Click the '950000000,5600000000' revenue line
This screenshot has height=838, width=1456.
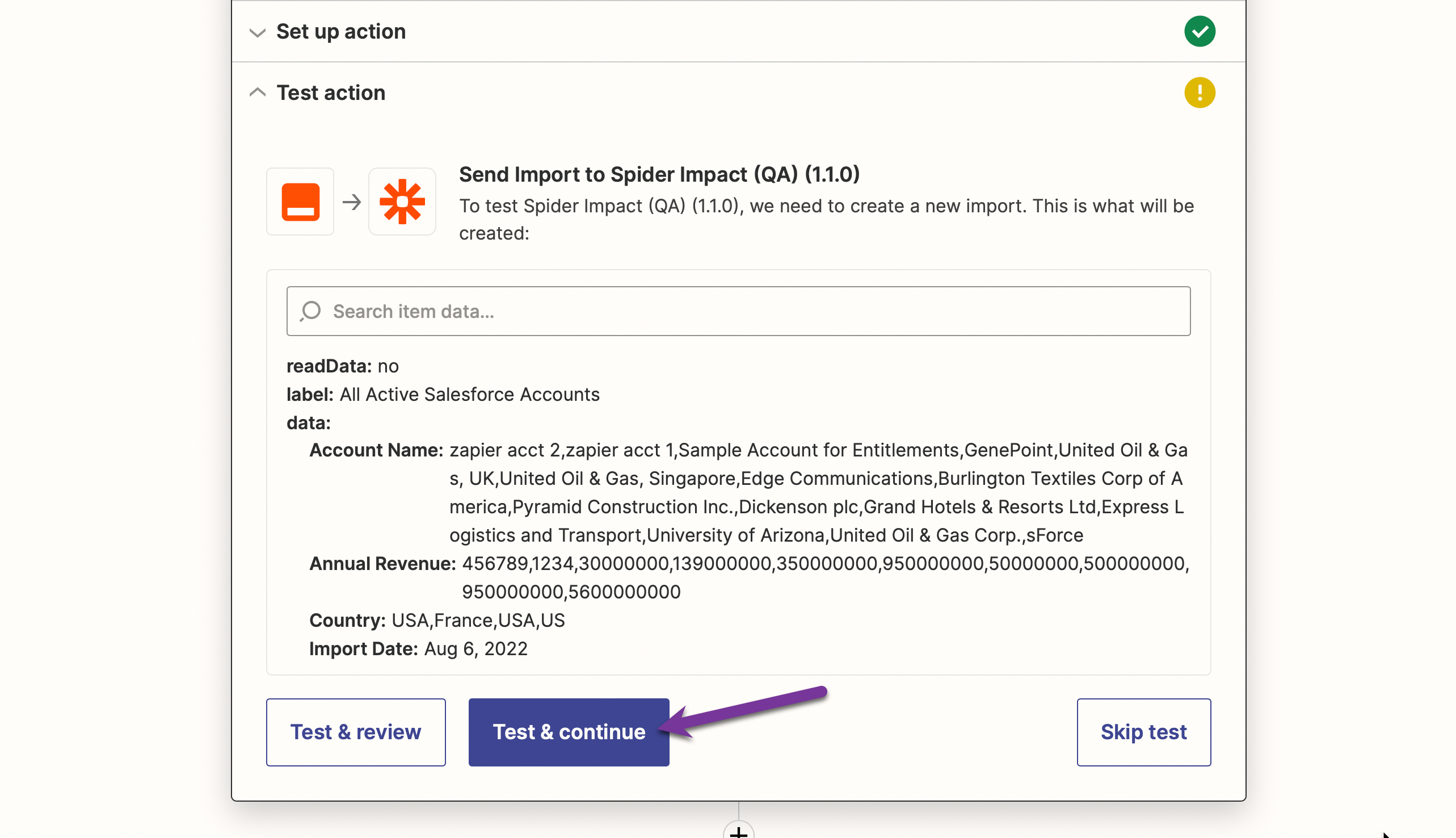point(570,592)
